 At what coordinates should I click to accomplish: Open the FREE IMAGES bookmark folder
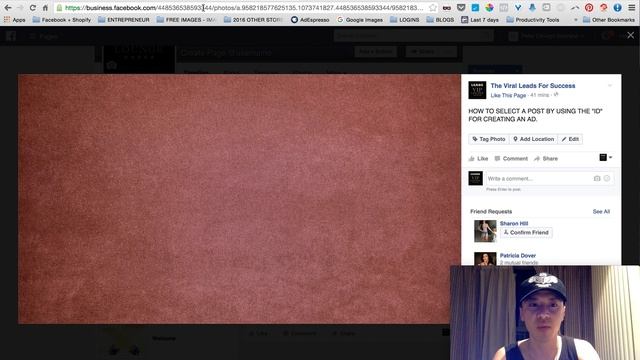pyautogui.click(x=186, y=20)
